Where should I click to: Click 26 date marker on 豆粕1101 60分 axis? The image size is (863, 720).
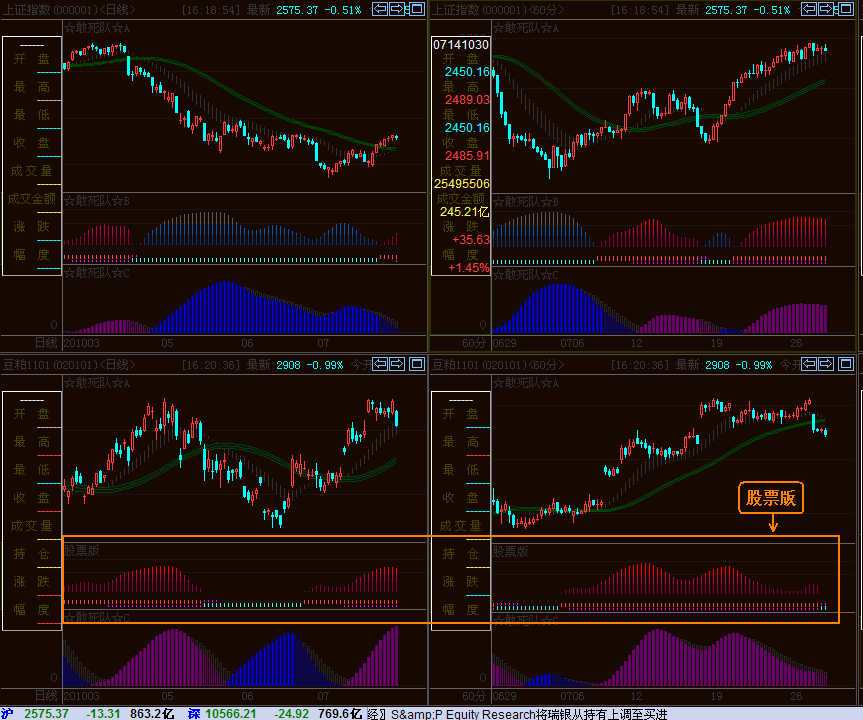(796, 696)
